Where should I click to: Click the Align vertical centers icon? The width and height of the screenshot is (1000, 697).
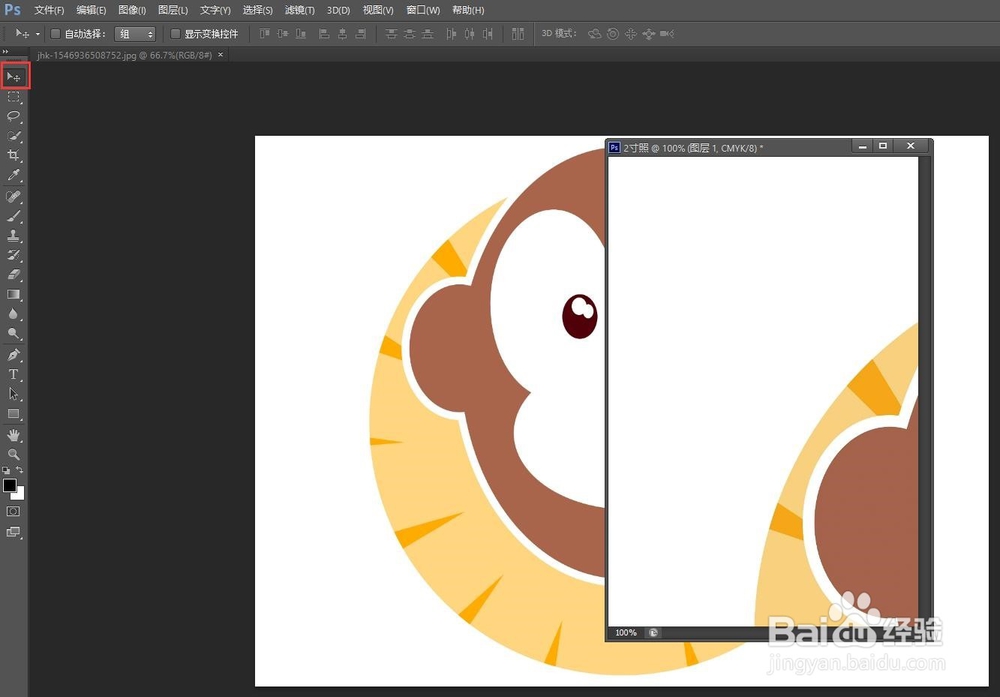click(283, 34)
